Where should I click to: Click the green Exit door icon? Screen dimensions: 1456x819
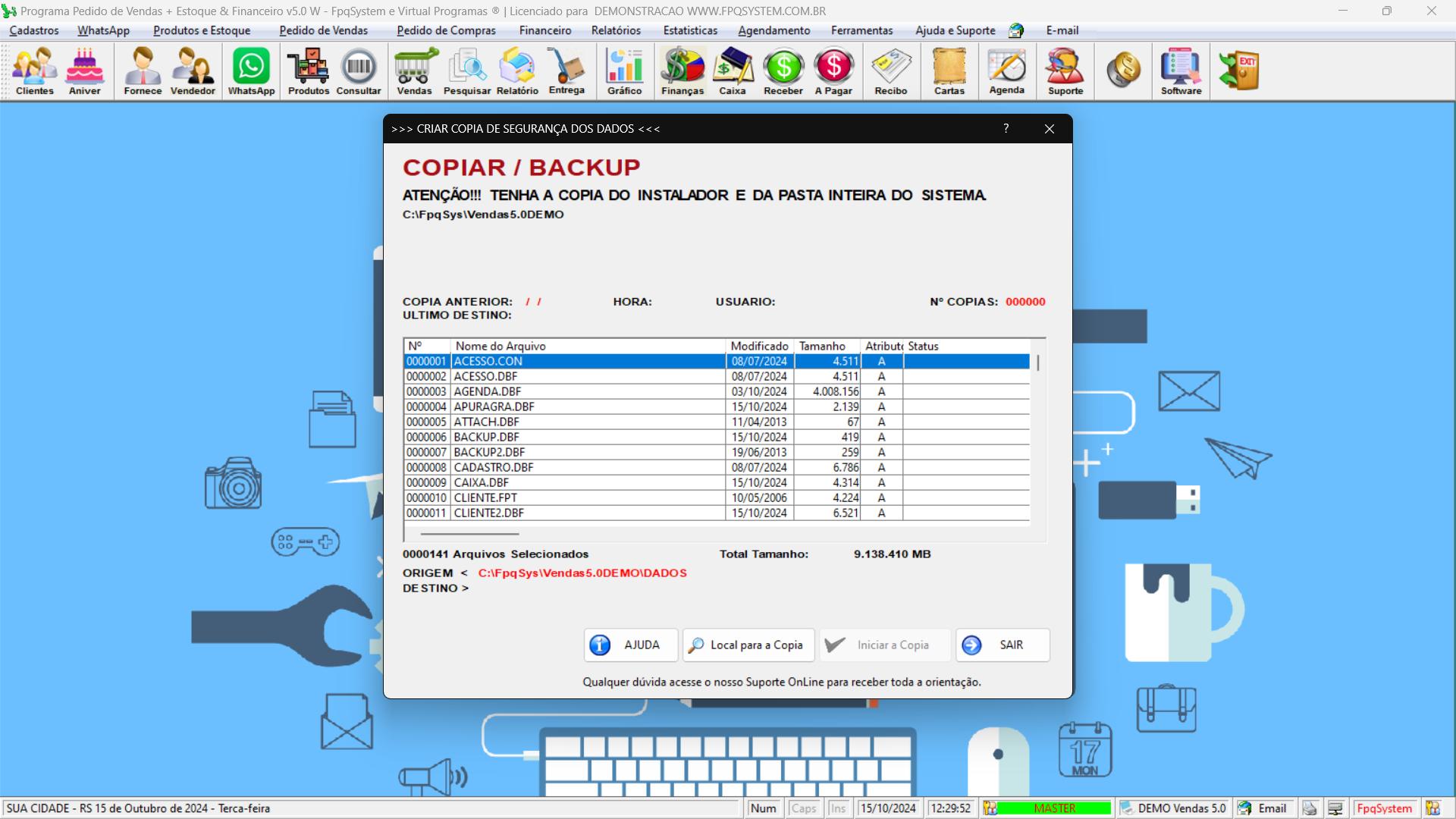(1239, 70)
